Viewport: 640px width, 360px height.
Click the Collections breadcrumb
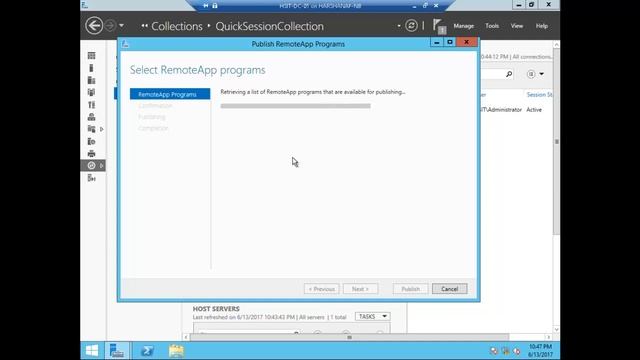177,26
